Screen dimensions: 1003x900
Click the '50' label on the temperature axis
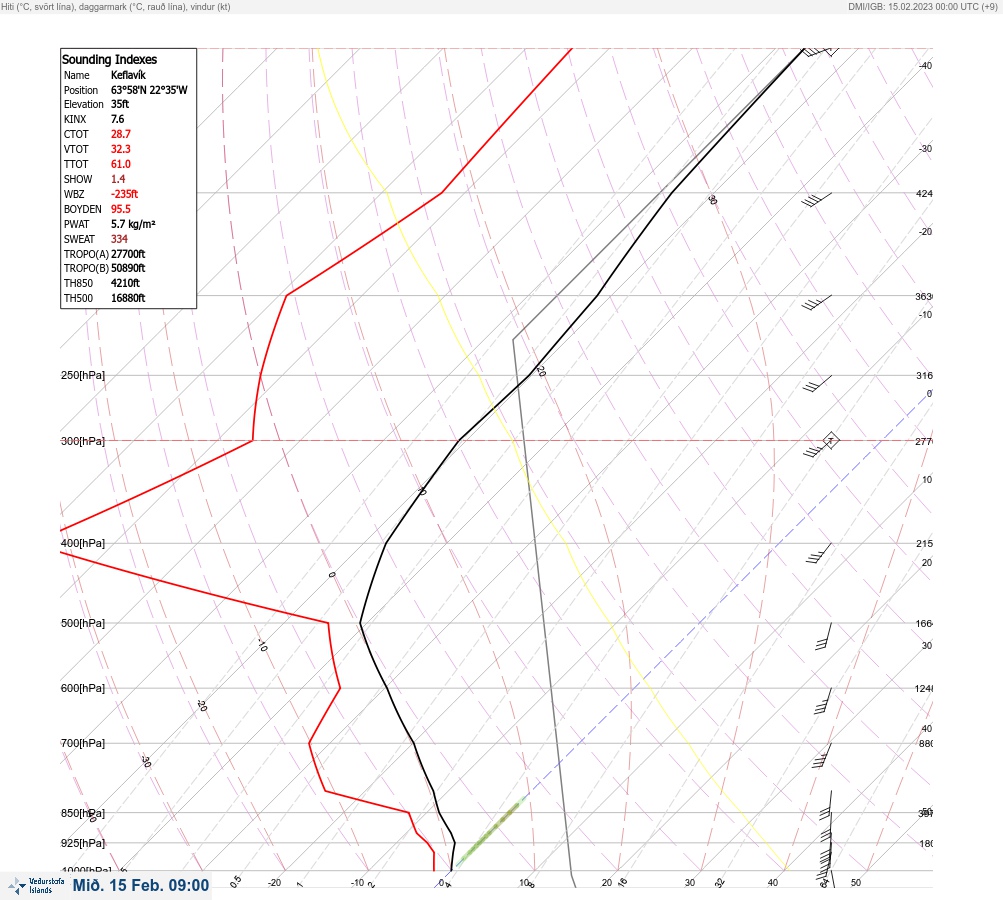856,883
